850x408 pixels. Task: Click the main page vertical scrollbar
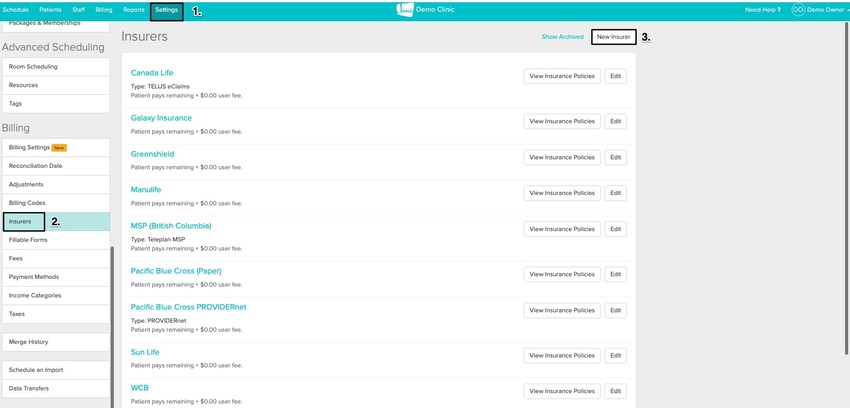[848, 187]
